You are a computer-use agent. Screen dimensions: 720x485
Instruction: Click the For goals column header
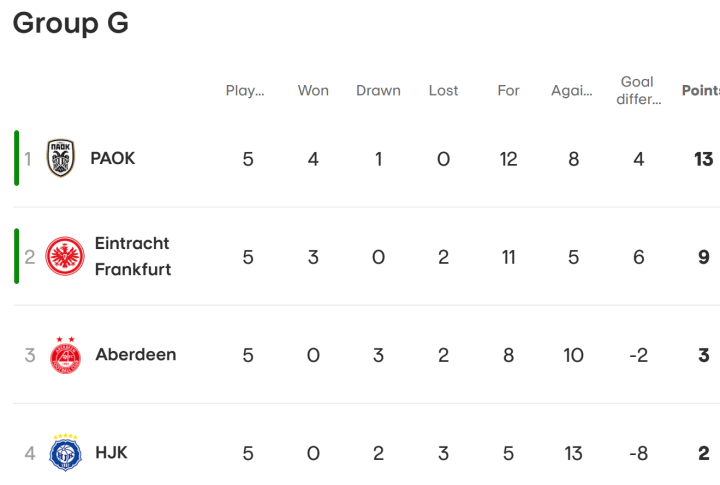508,91
